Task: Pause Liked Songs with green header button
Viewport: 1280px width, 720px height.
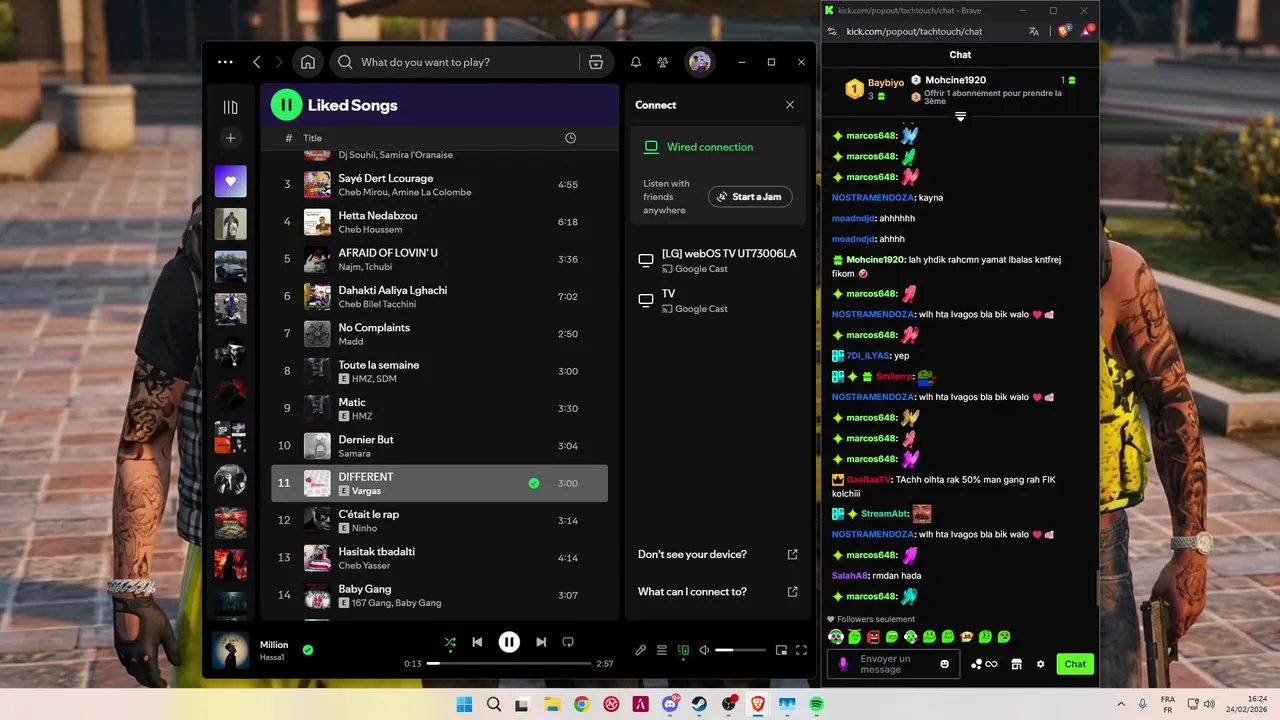Action: (x=286, y=104)
